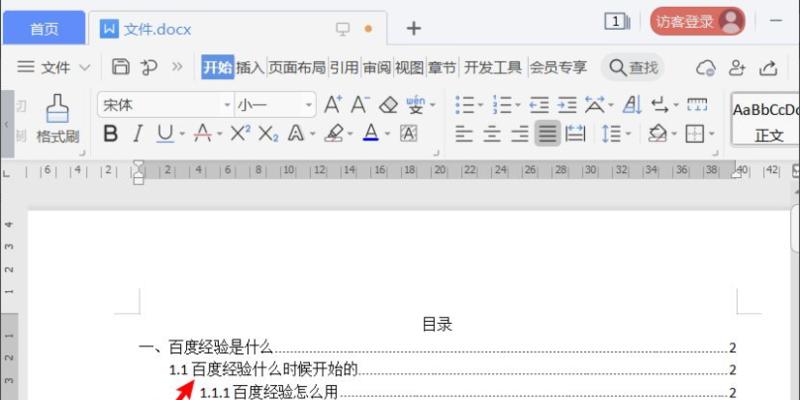The width and height of the screenshot is (800, 400).
Task: Click the share export icon
Action: click(768, 67)
